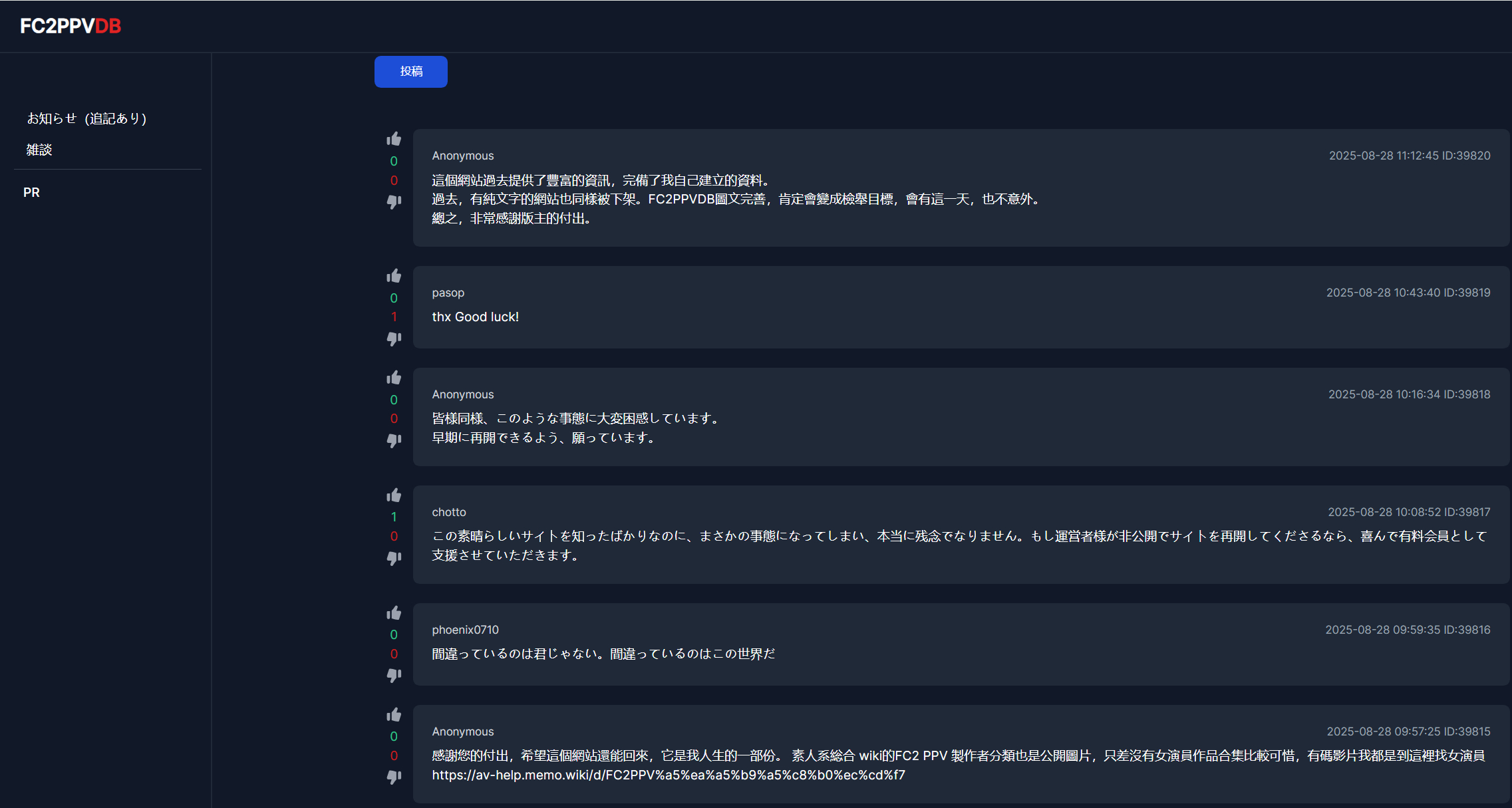Upvote the comment by pasop
The width and height of the screenshot is (1512, 808).
pyautogui.click(x=394, y=276)
